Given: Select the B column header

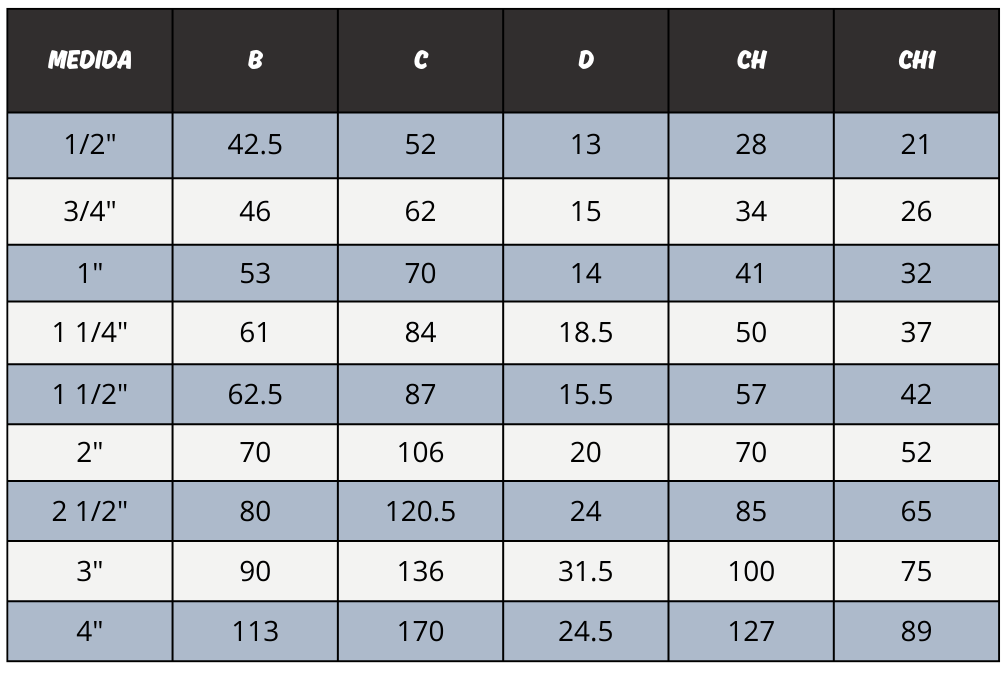Looking at the screenshot, I should click(x=255, y=60).
